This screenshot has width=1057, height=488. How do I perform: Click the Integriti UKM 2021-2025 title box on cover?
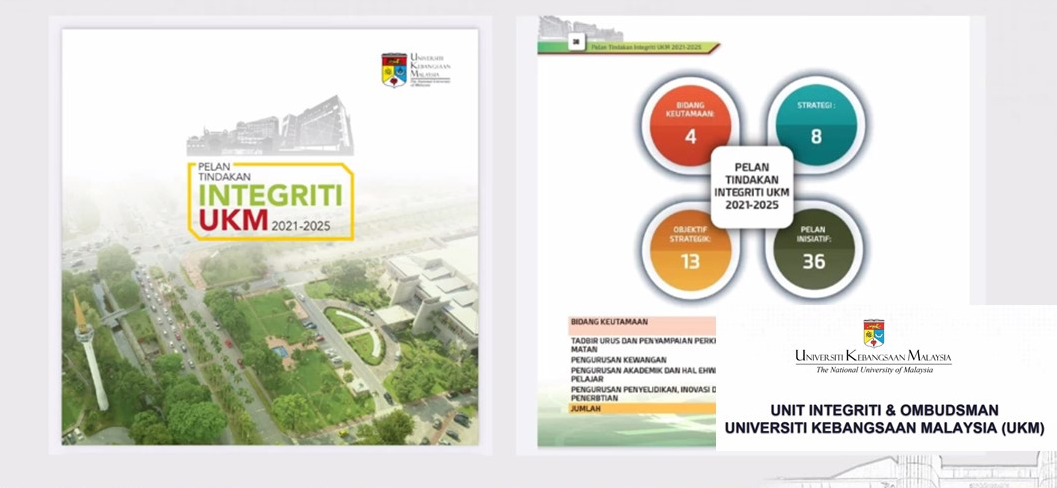click(x=270, y=200)
